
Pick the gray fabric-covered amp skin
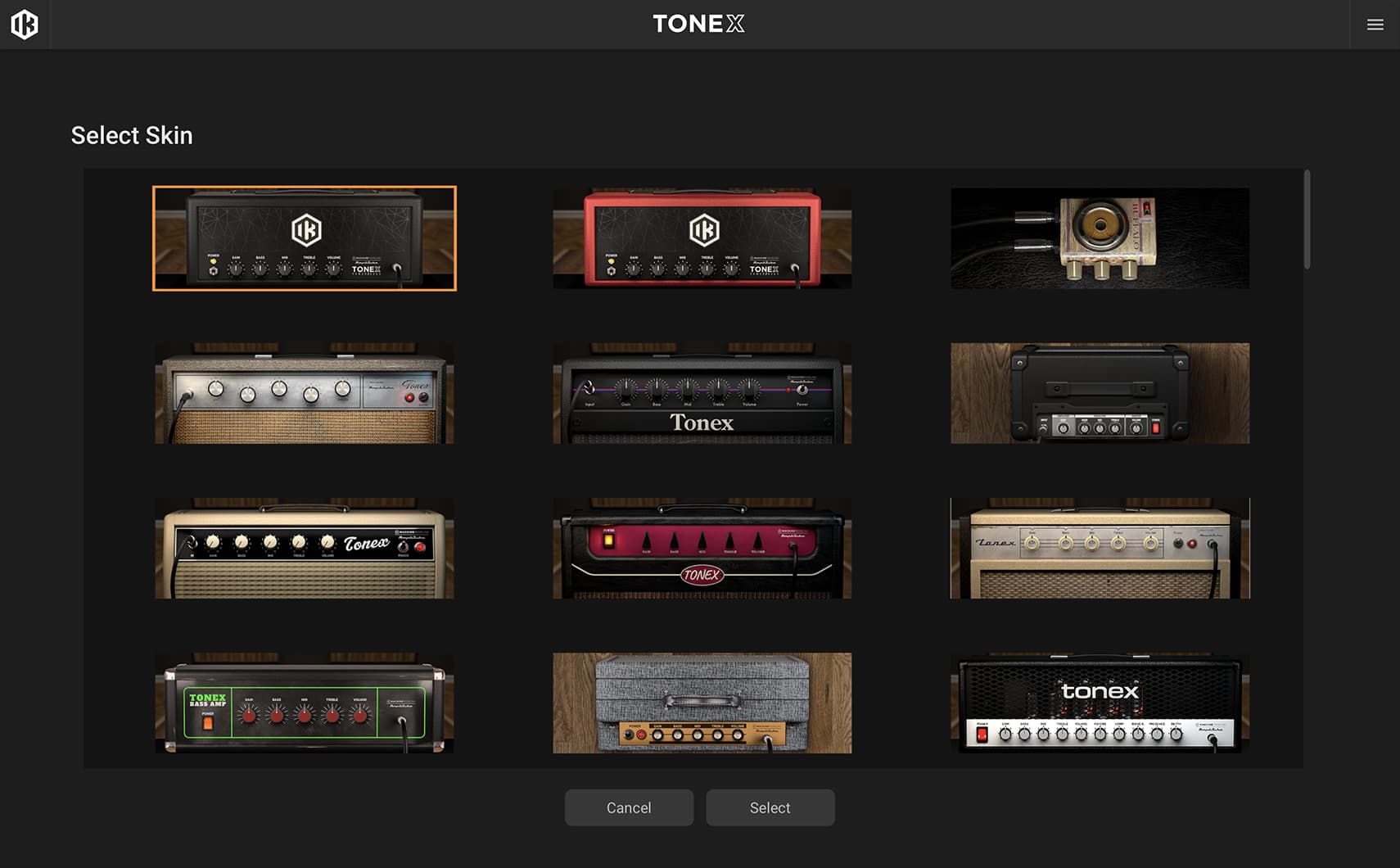point(702,703)
